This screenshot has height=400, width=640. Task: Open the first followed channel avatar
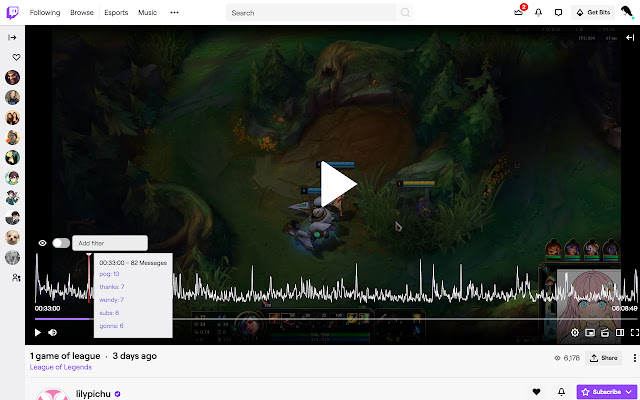pos(12,77)
